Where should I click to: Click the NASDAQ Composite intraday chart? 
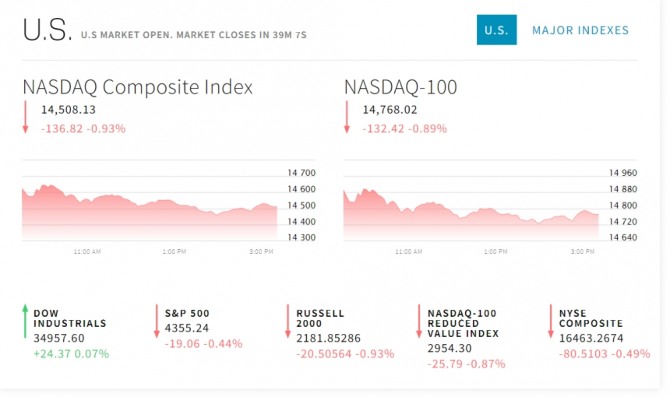point(169,207)
